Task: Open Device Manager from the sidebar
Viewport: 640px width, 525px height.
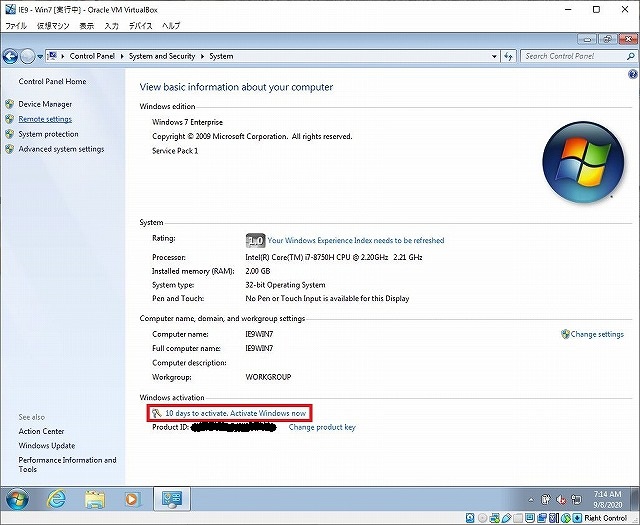Action: [45, 104]
